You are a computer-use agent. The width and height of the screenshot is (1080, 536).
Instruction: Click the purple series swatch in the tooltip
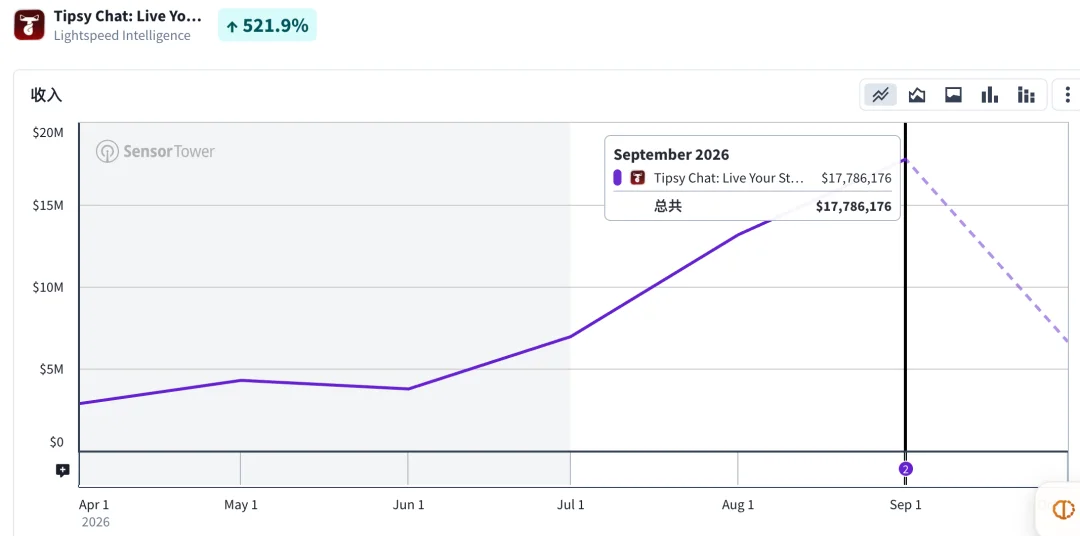coord(618,178)
